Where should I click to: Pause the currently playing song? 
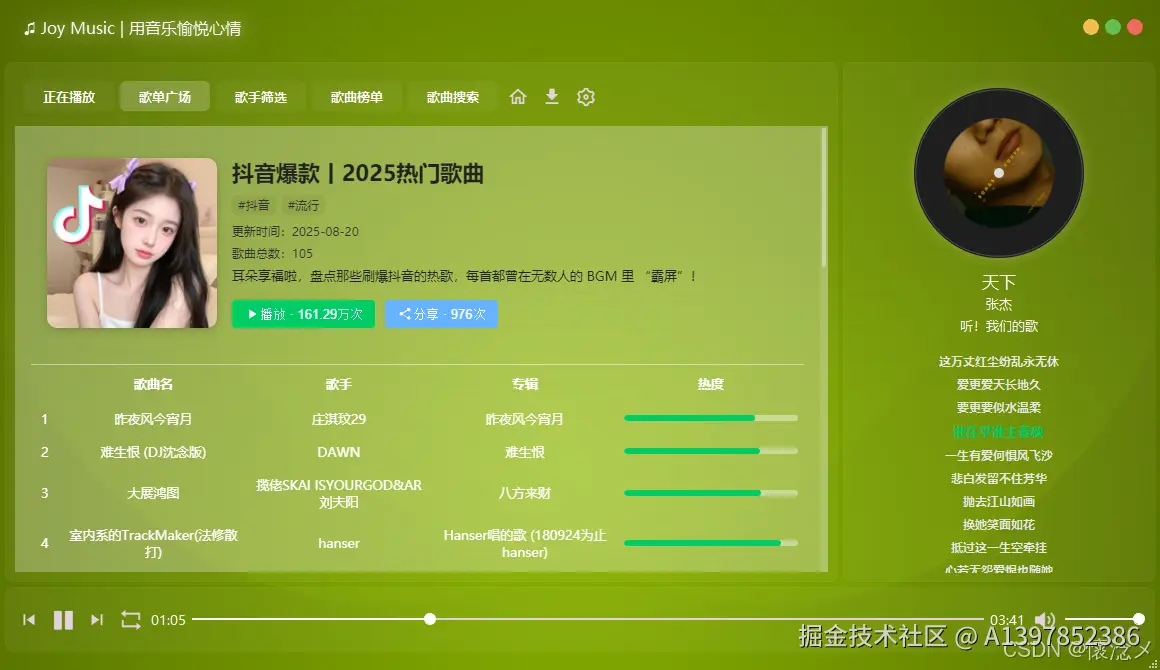tap(63, 619)
